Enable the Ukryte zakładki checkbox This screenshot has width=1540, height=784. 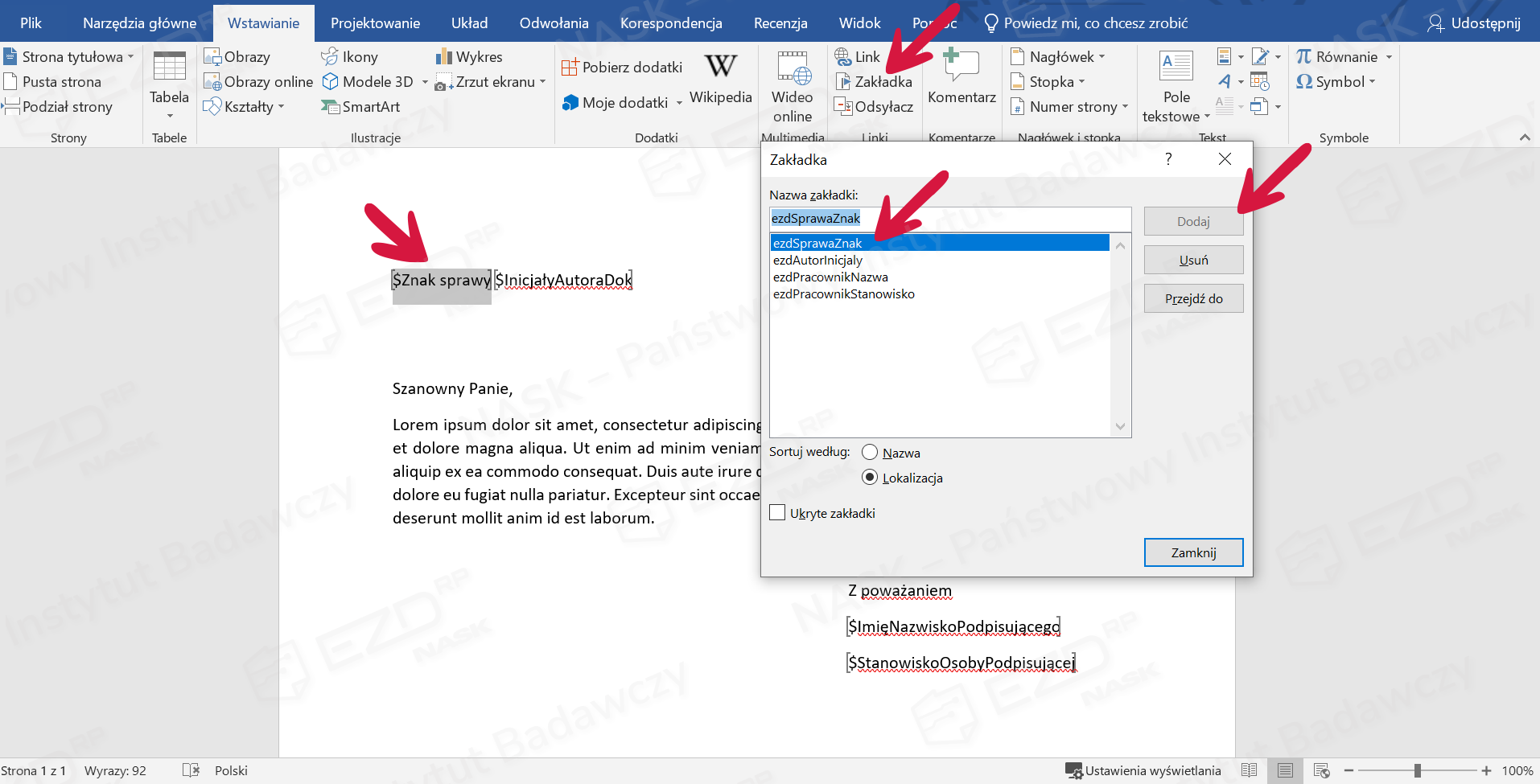tap(777, 513)
